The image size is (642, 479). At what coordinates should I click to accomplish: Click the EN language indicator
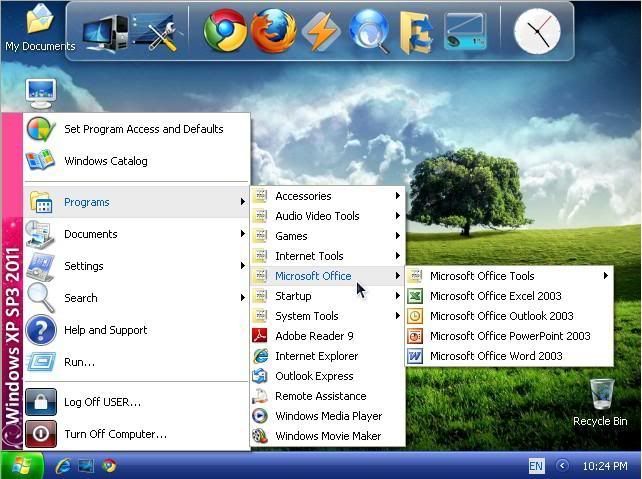click(536, 466)
